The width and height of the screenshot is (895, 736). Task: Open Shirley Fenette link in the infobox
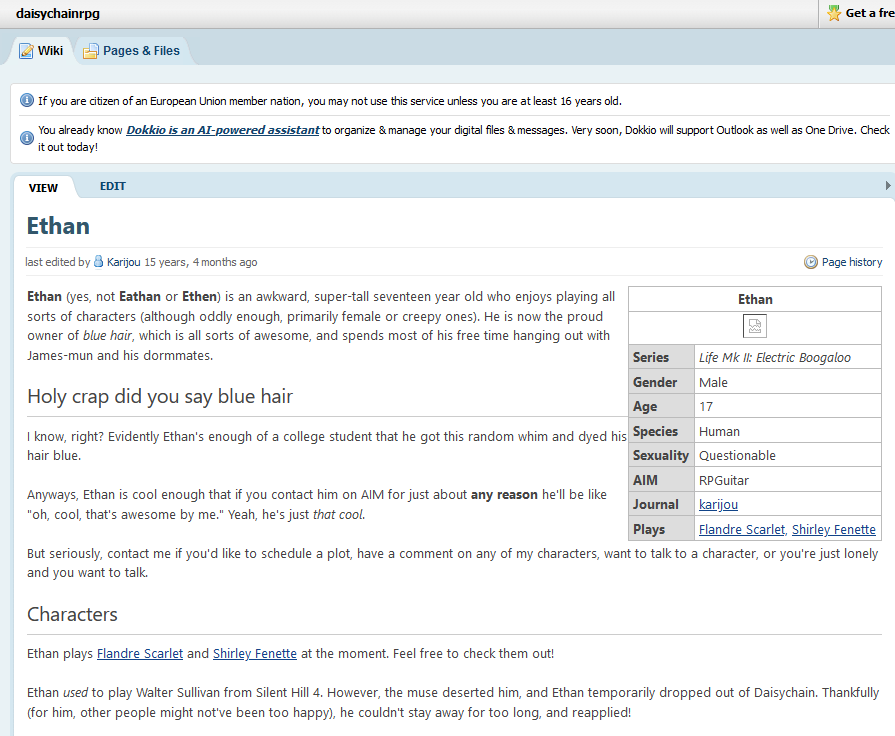pos(833,530)
